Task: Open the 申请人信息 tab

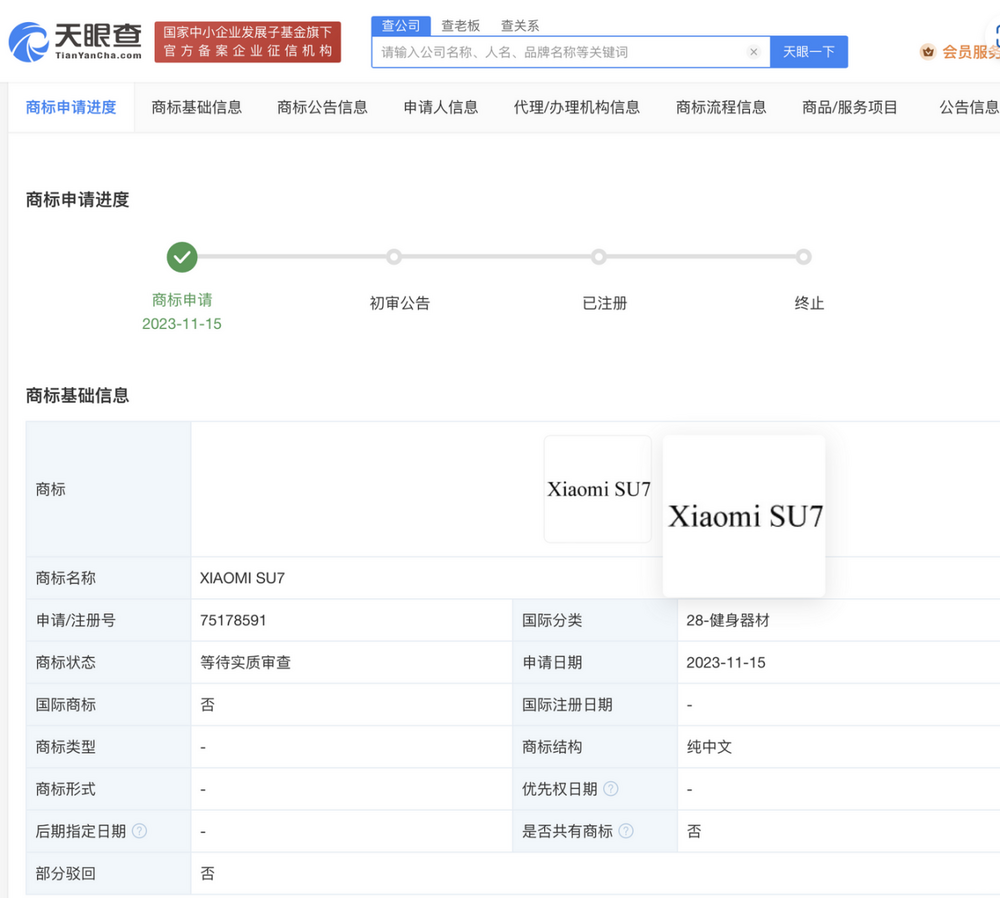Action: tap(440, 107)
